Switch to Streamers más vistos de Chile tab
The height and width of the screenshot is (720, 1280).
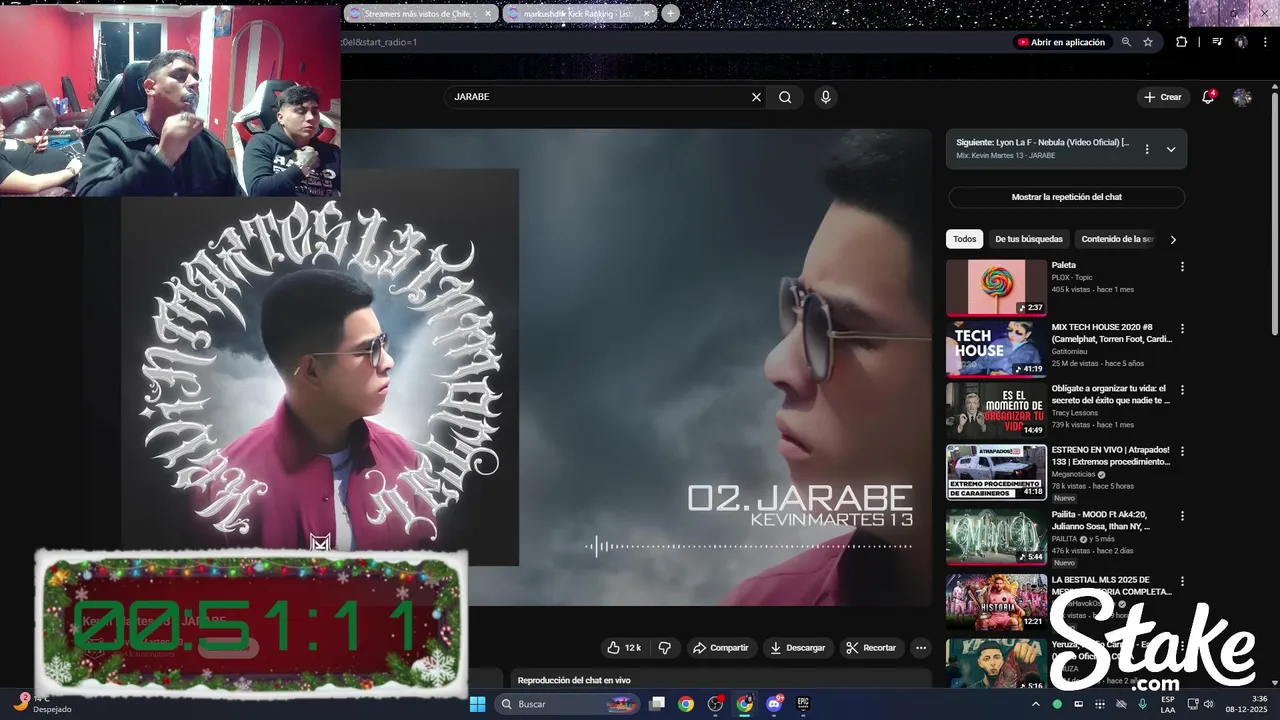pyautogui.click(x=420, y=14)
